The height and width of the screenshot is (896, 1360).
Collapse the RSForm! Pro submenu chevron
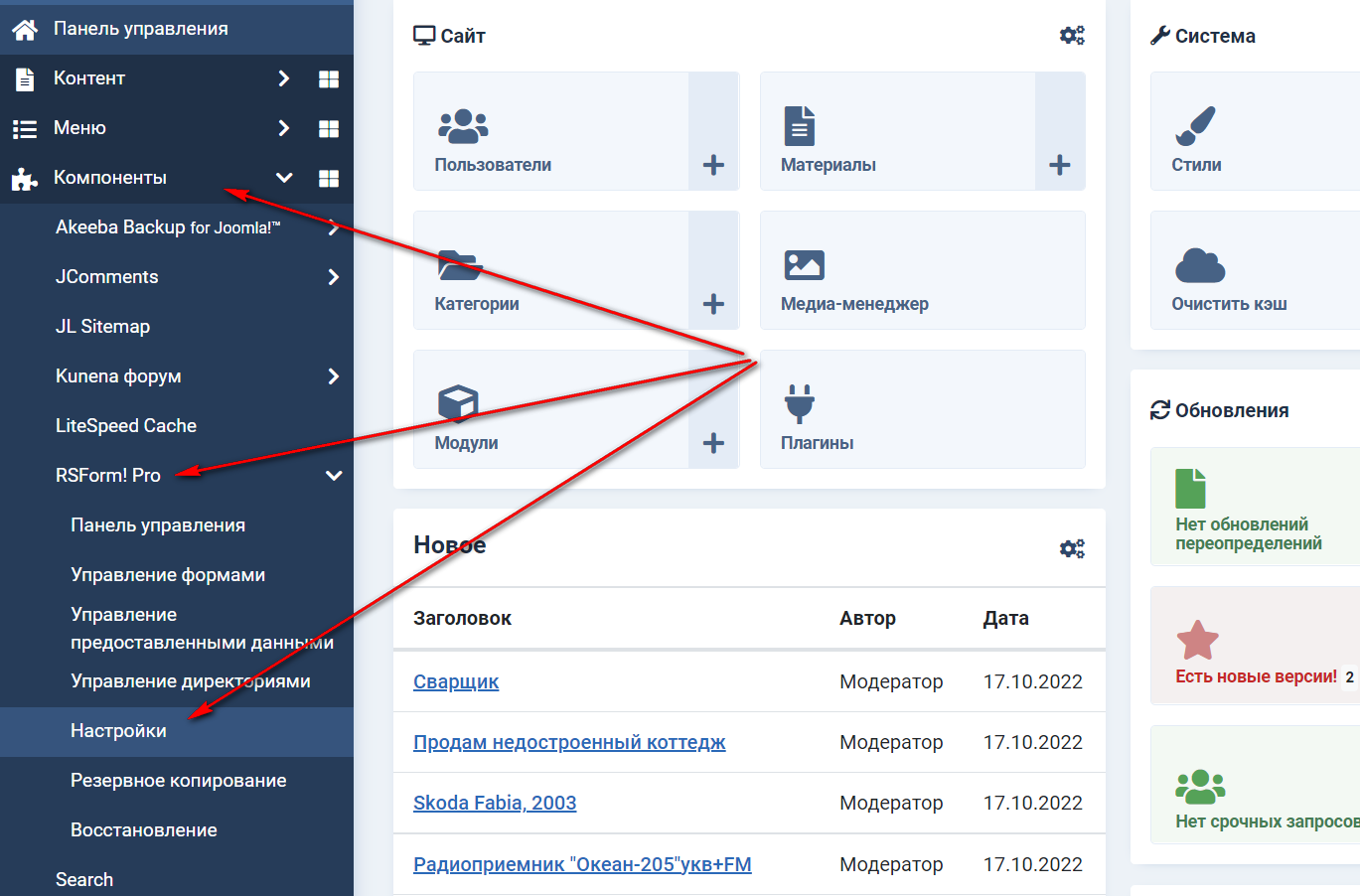334,476
